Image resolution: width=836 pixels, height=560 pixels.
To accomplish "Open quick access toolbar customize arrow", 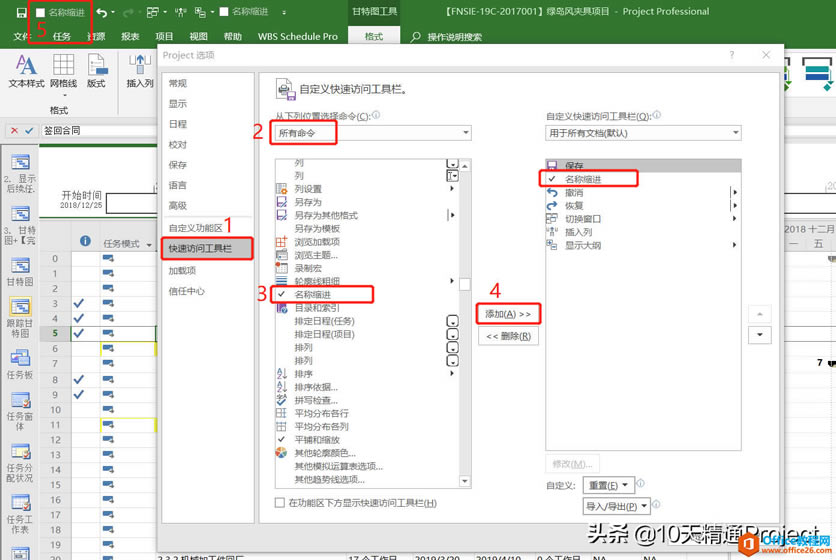I will pyautogui.click(x=284, y=12).
